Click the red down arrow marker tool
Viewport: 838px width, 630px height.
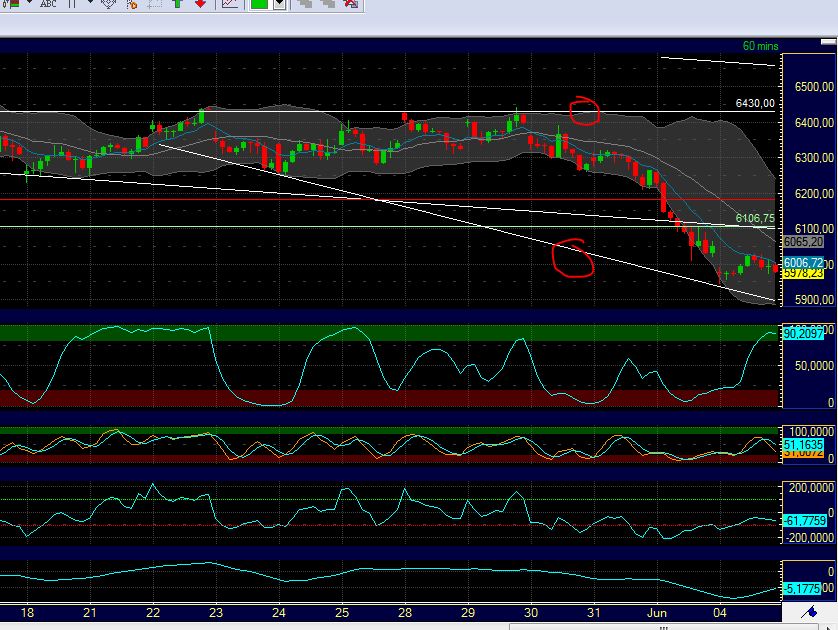pos(200,4)
